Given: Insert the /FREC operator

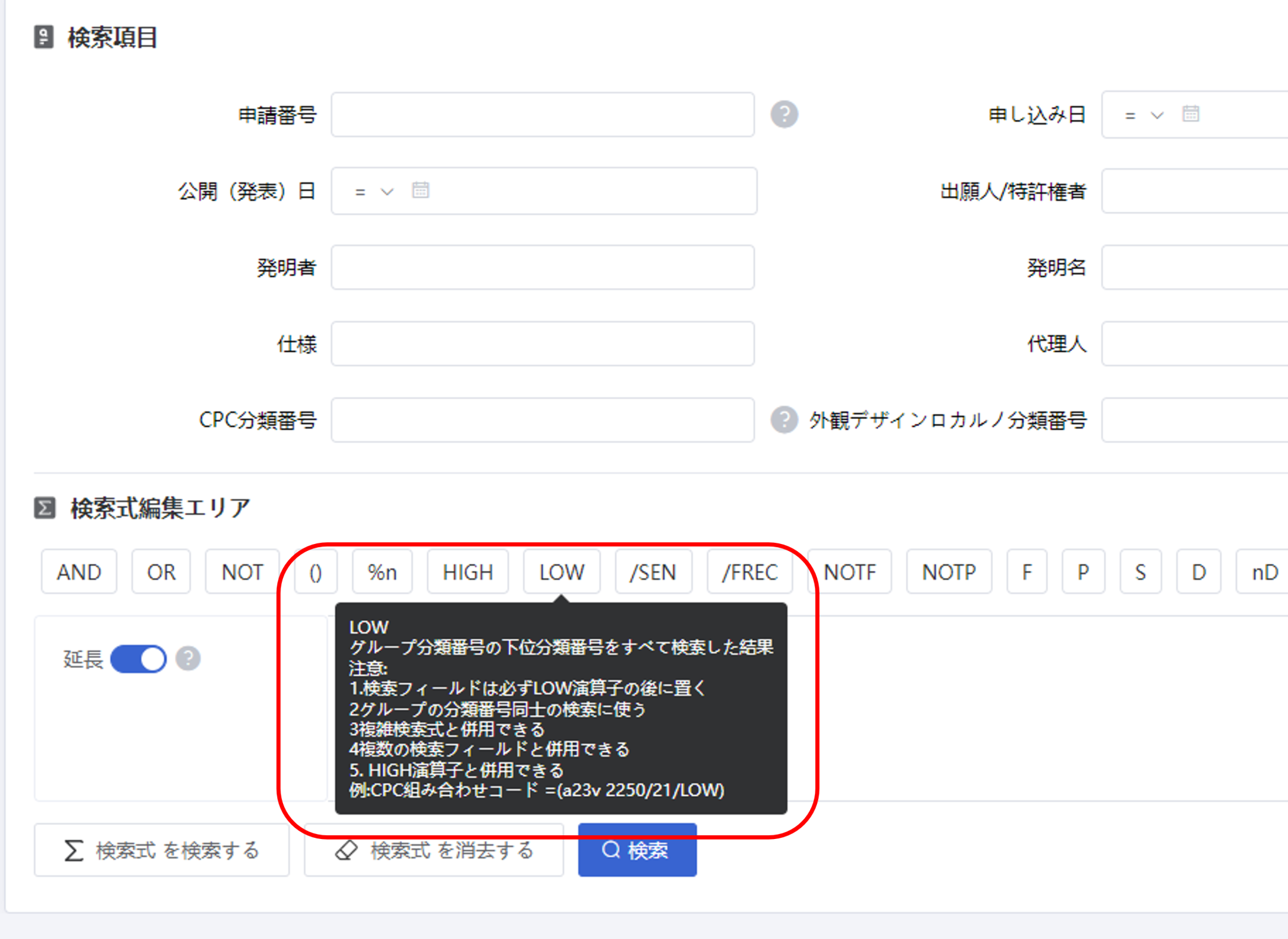Looking at the screenshot, I should click(x=750, y=571).
